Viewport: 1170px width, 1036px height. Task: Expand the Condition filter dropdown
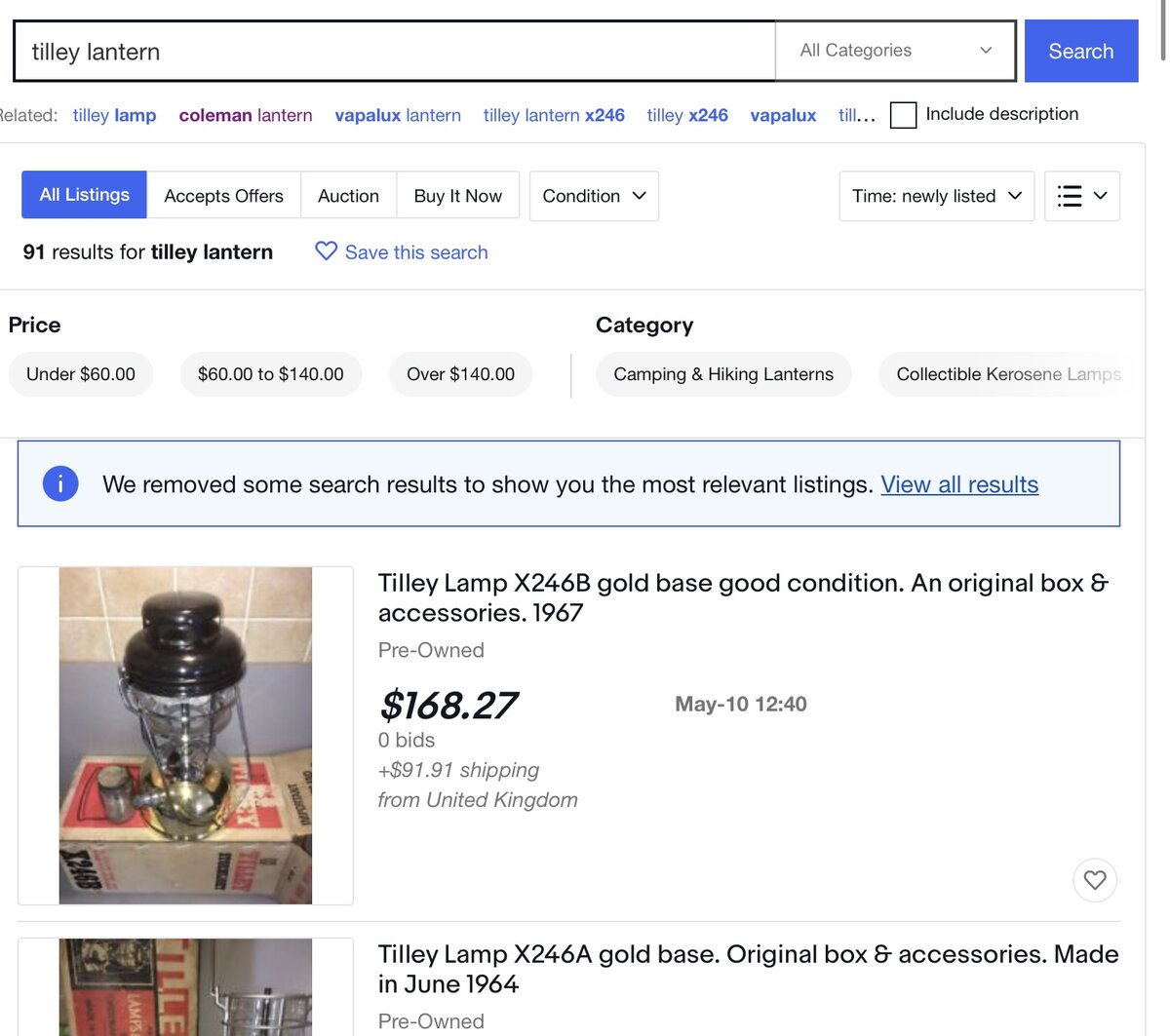click(594, 196)
